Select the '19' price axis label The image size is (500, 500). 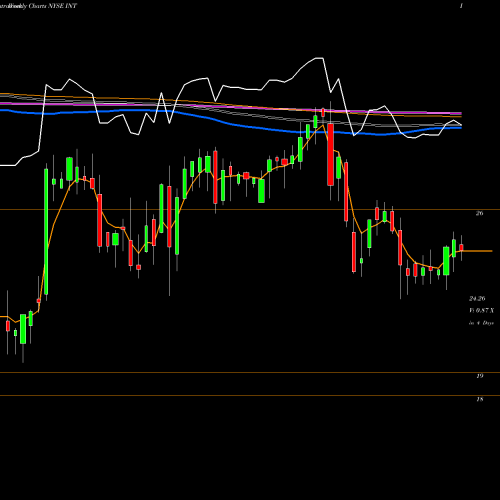click(479, 376)
